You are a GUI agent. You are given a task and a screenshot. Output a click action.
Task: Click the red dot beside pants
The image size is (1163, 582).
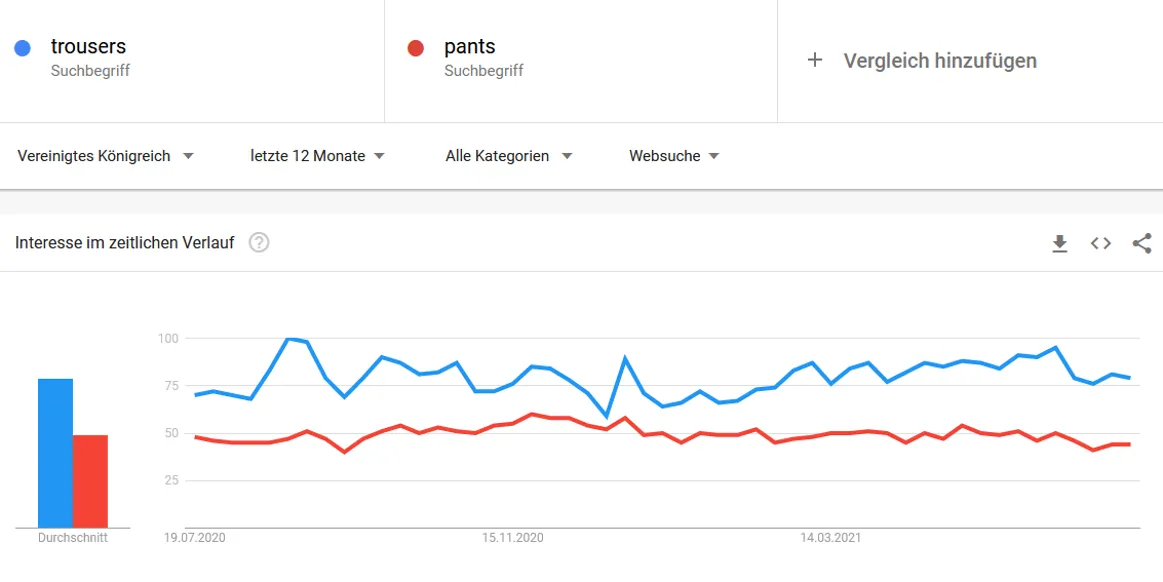(x=415, y=48)
